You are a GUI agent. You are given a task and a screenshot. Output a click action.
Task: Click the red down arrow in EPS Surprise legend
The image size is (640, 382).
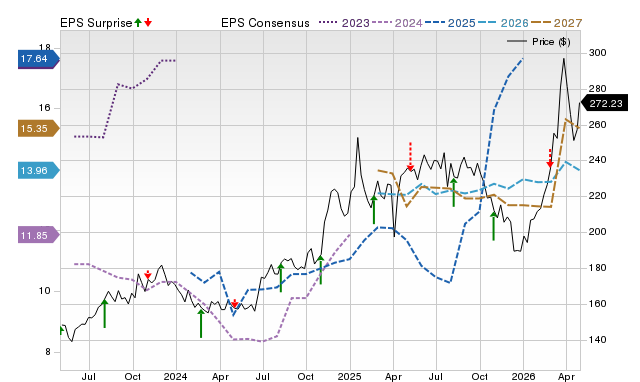coord(148,22)
